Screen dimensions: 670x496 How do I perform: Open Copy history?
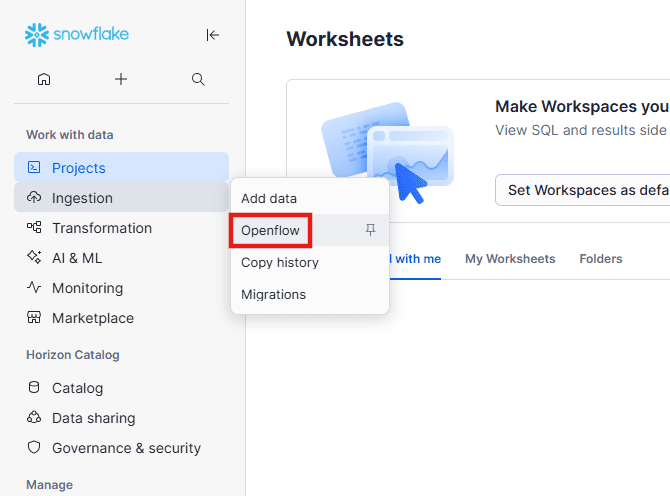pyautogui.click(x=310, y=262)
